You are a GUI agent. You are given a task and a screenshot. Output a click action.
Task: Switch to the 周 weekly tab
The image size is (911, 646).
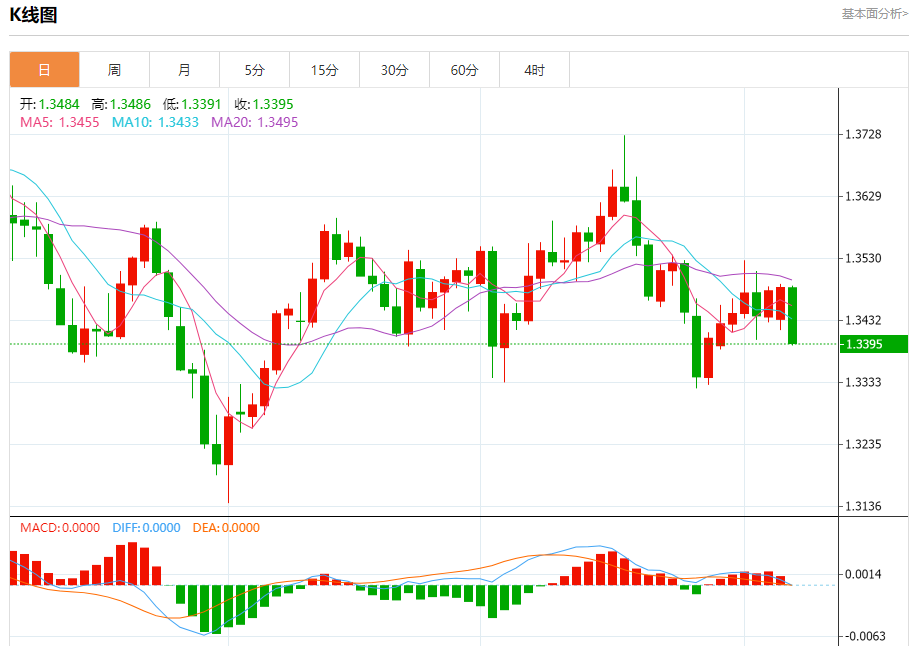coord(114,70)
